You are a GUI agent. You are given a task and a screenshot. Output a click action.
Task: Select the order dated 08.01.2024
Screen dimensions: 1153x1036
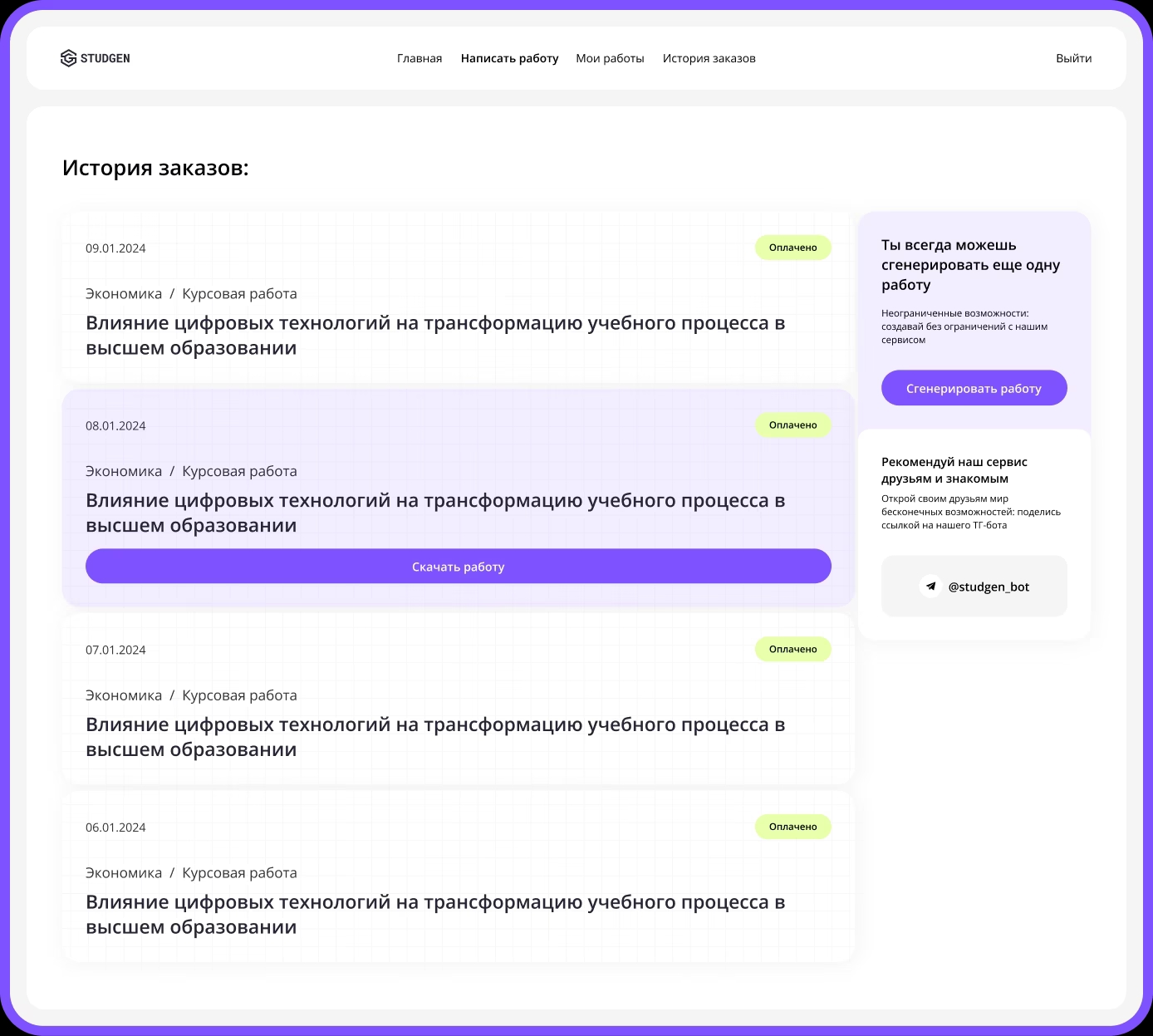[x=459, y=498]
